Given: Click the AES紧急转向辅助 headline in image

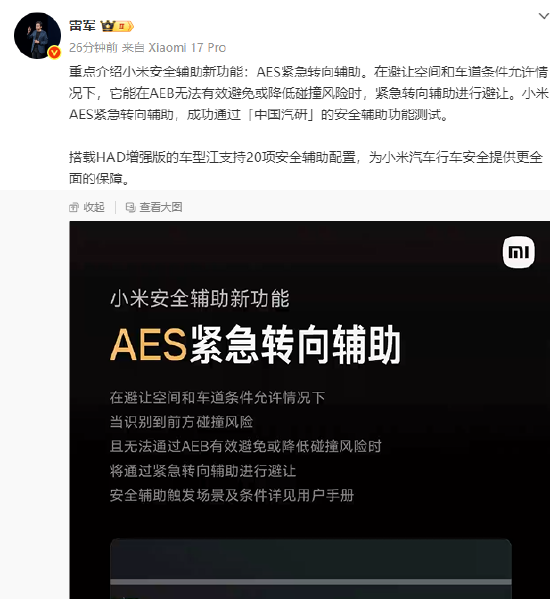Looking at the screenshot, I should click(255, 344).
